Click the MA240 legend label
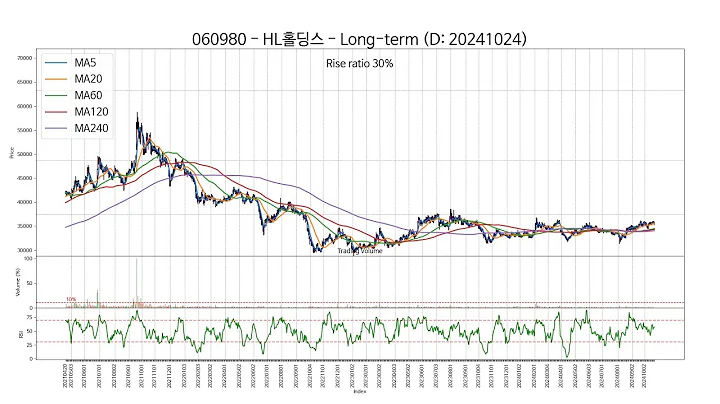Screen dimensions: 720x404 click(91, 128)
